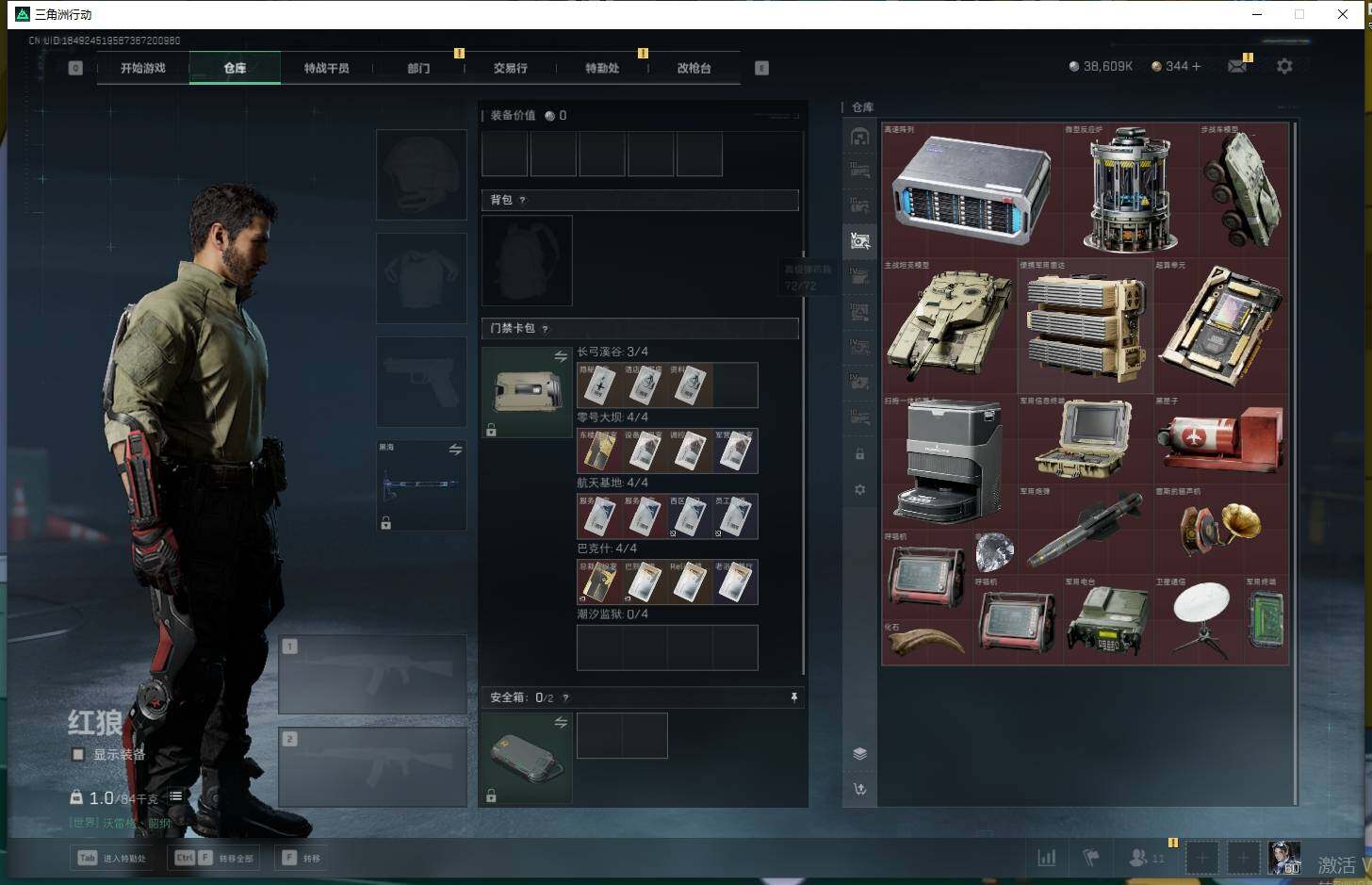Select last keycard in 航天基地 row
This screenshot has width=1372, height=885.
tap(735, 516)
